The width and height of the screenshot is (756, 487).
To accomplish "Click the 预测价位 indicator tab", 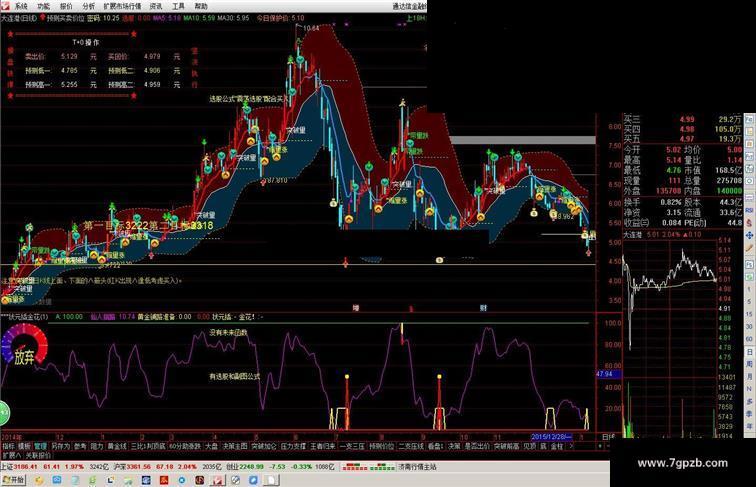I will [382, 446].
